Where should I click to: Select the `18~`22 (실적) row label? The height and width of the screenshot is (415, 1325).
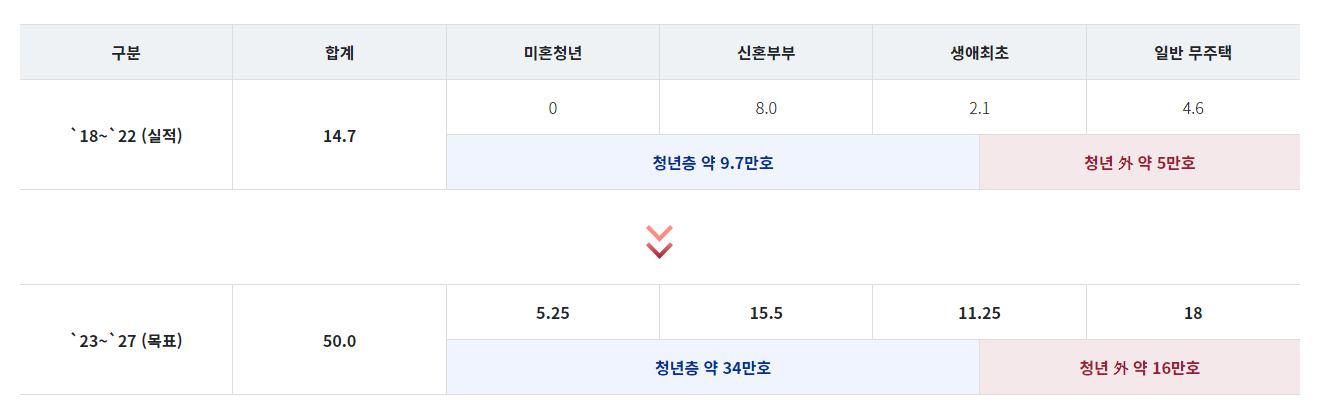pos(126,135)
